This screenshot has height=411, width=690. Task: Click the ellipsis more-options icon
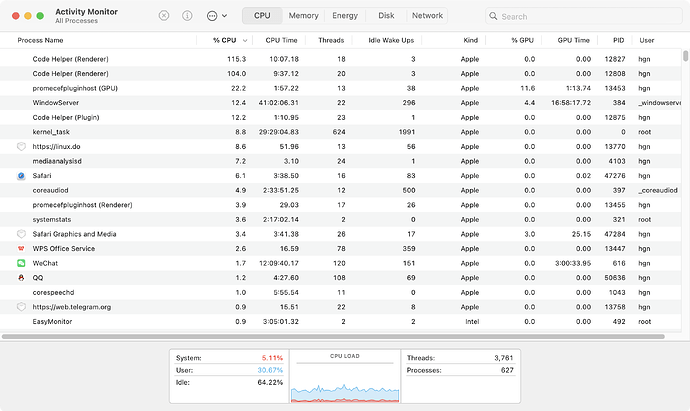(x=212, y=16)
